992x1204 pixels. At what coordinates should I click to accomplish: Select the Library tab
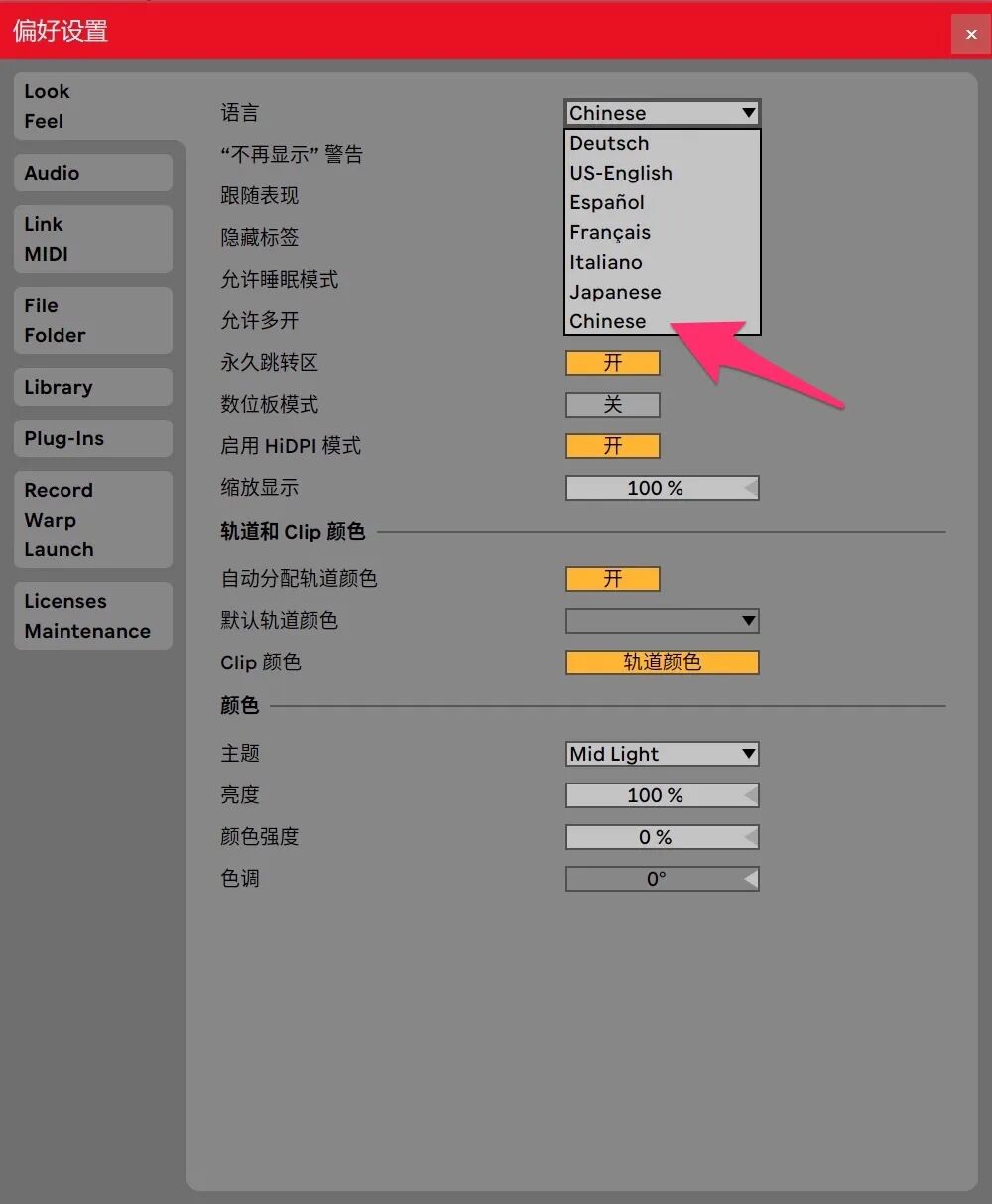tap(93, 387)
